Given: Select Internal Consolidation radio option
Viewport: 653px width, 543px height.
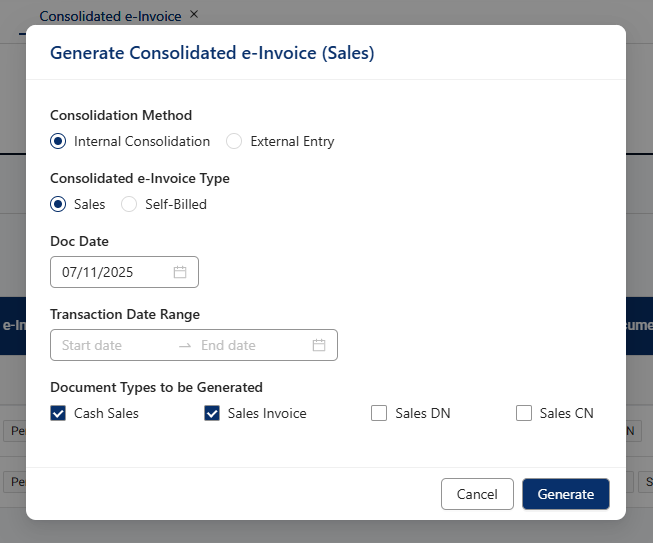Looking at the screenshot, I should (x=58, y=141).
